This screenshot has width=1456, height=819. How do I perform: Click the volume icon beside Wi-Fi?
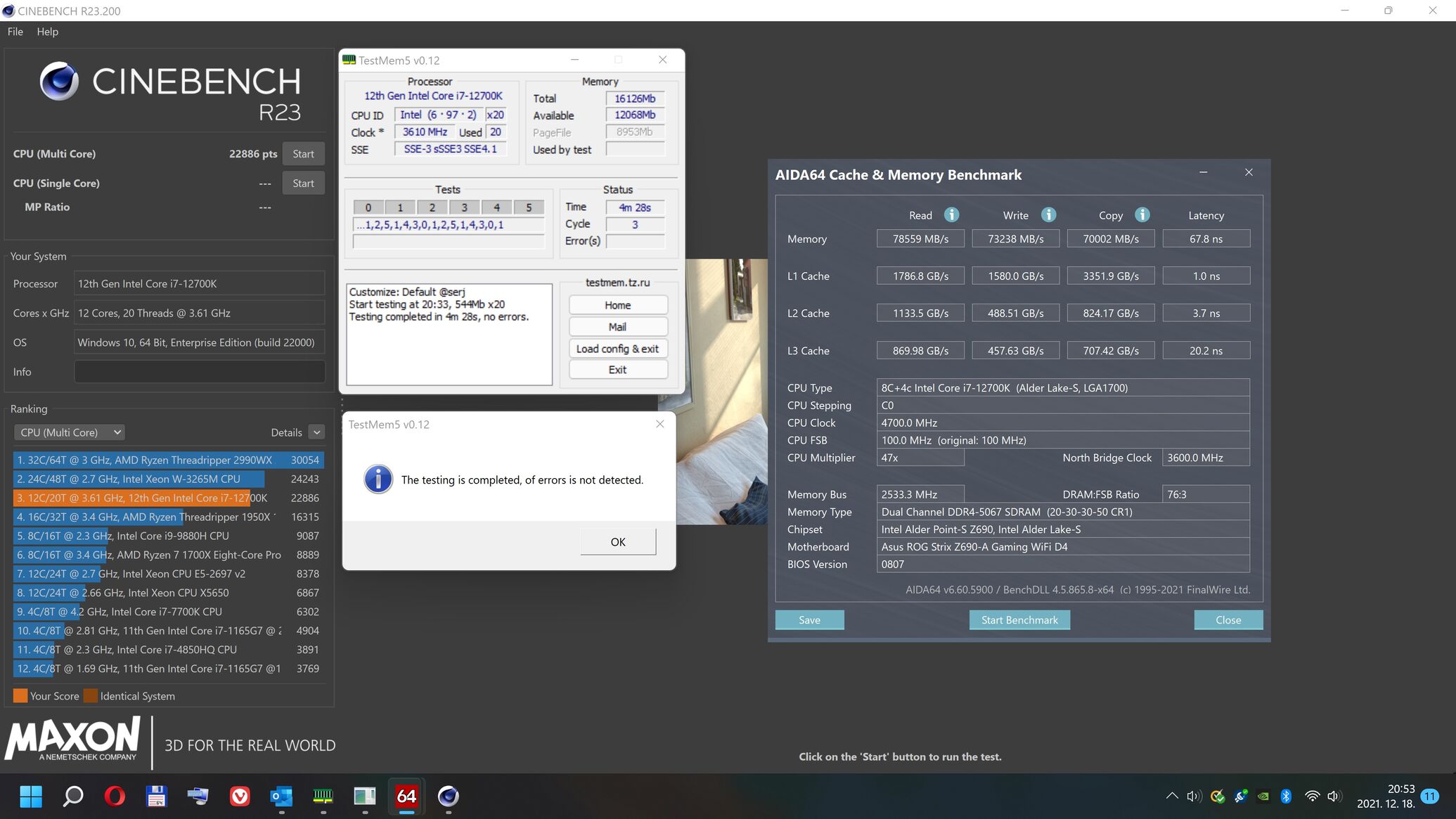tap(1334, 797)
